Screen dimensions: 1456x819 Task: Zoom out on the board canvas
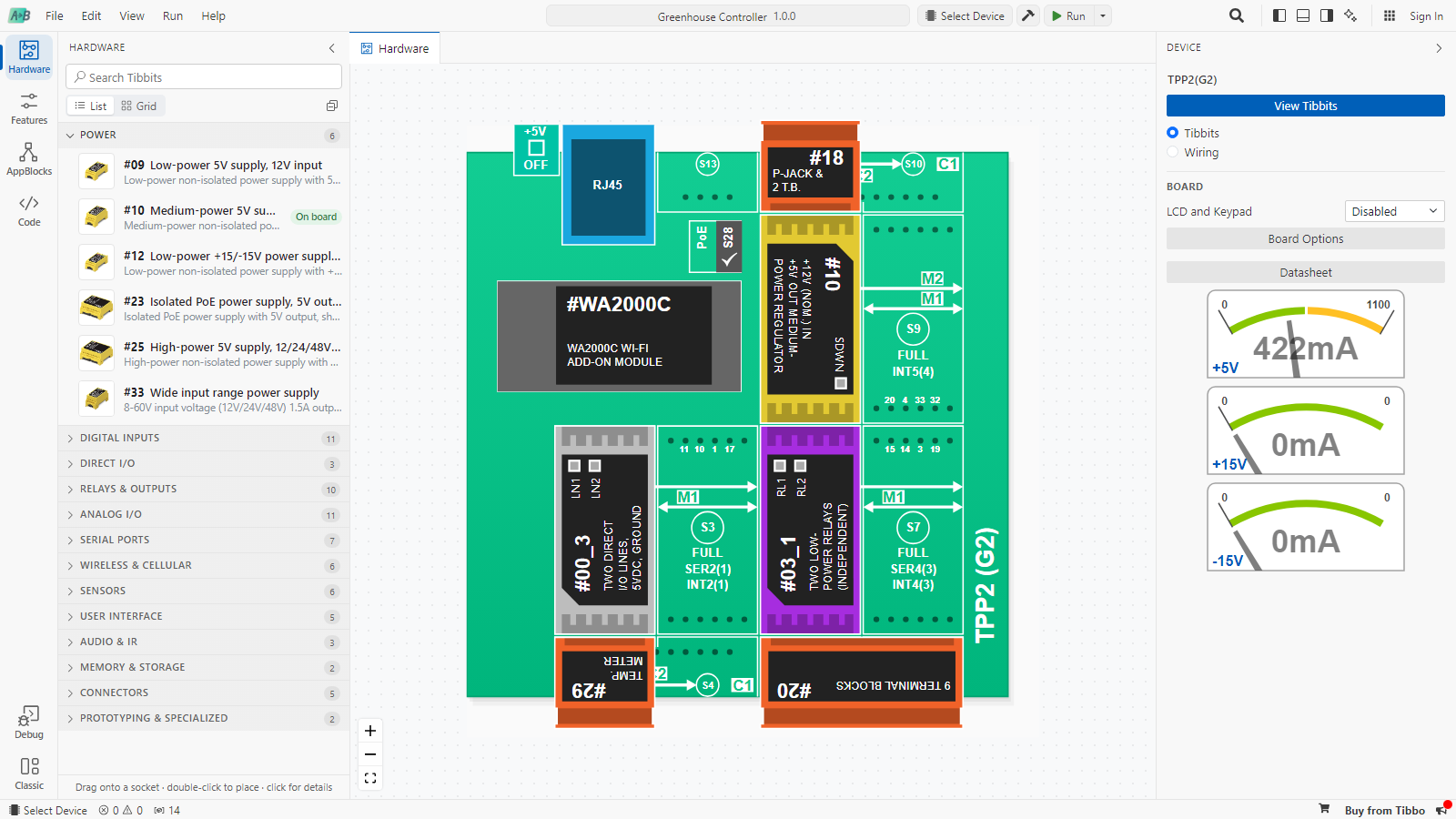click(x=370, y=754)
